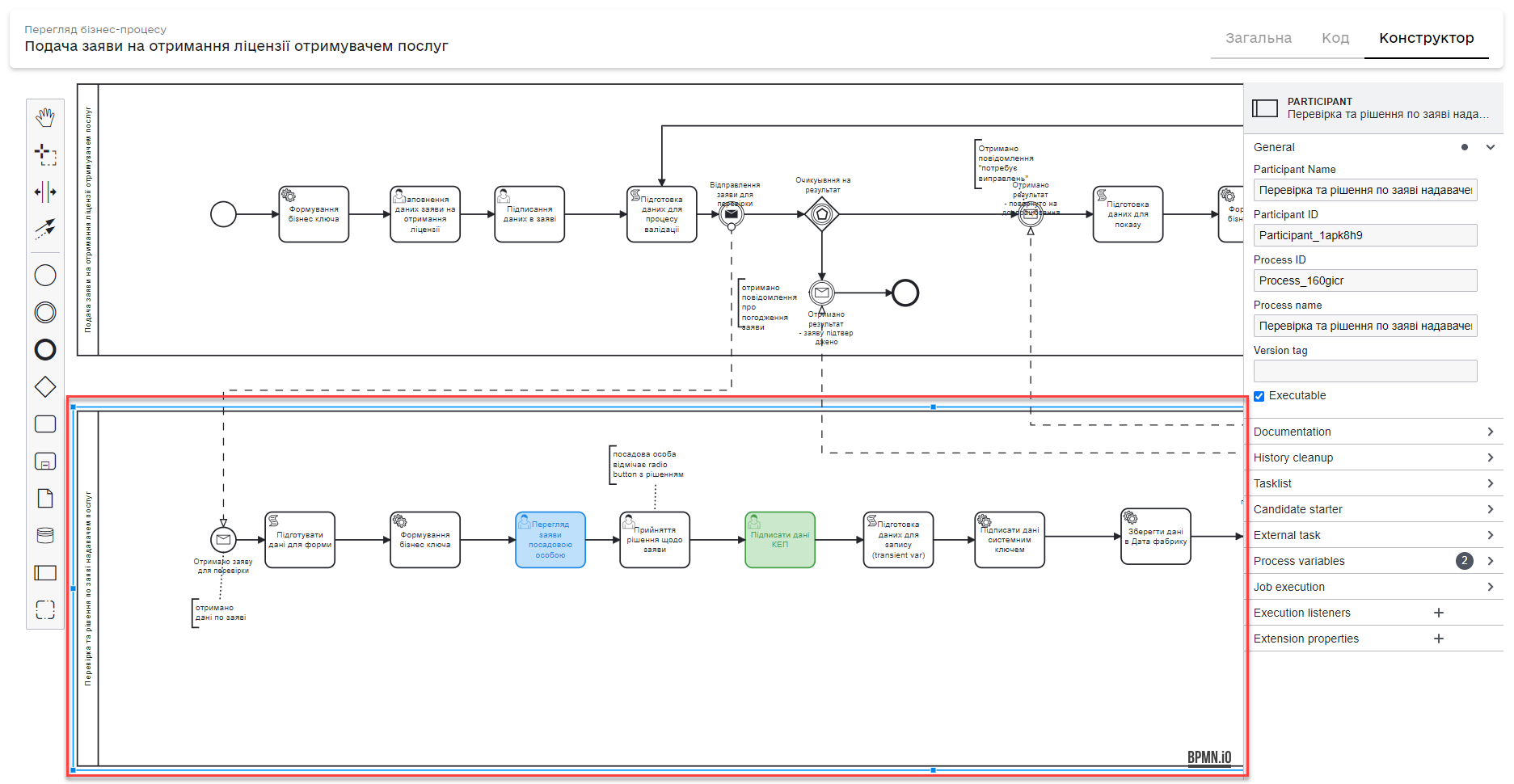Screen dimensions: 1514x784
Task: Expand the History cleanup section
Action: click(1373, 457)
